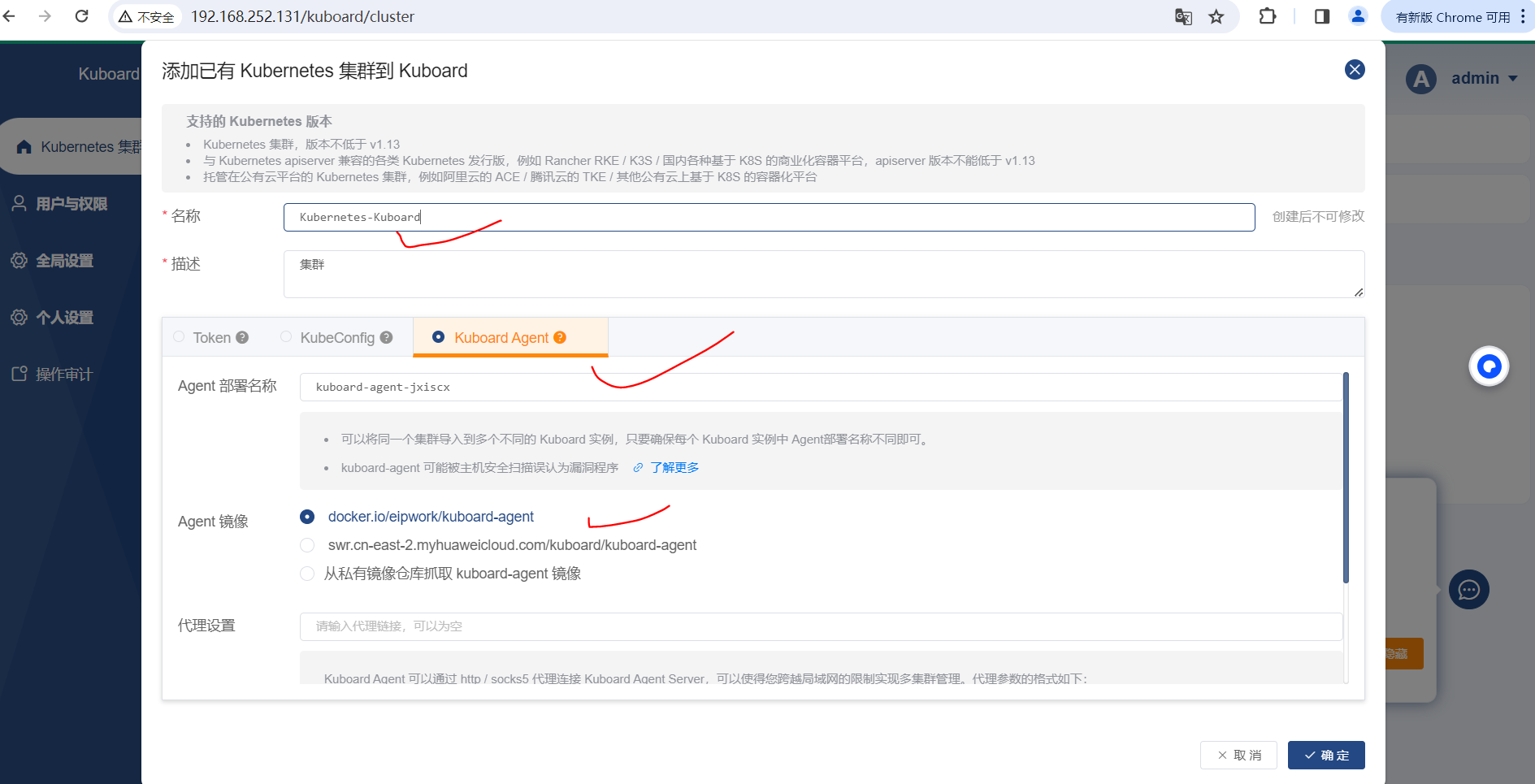The image size is (1535, 784).
Task: Click the 取消 cancel button
Action: click(1238, 755)
